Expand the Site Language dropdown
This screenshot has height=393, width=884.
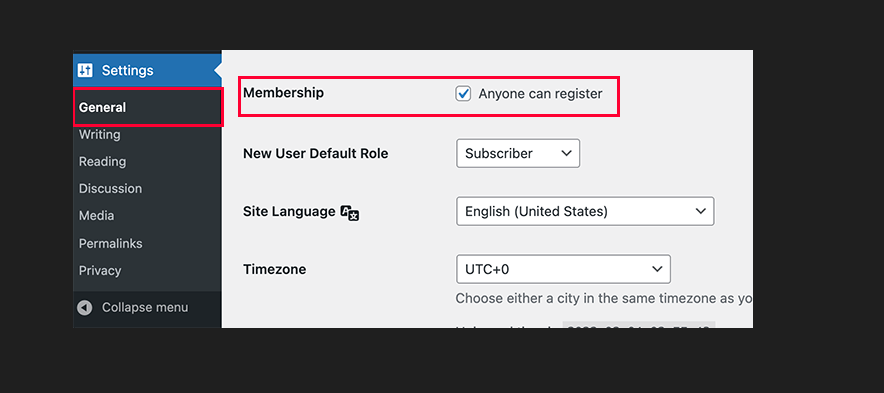pos(585,211)
